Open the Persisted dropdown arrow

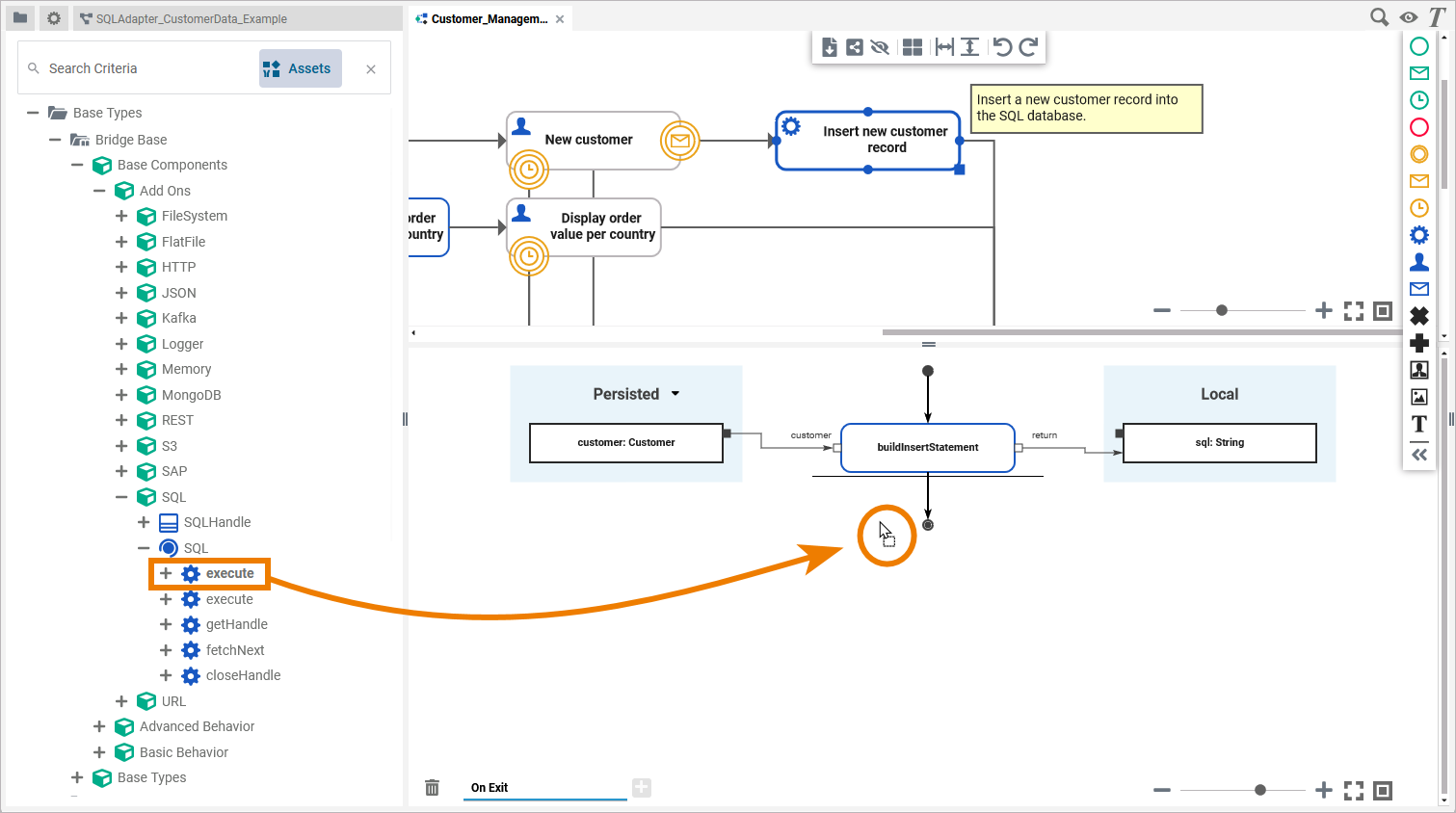[x=675, y=394]
